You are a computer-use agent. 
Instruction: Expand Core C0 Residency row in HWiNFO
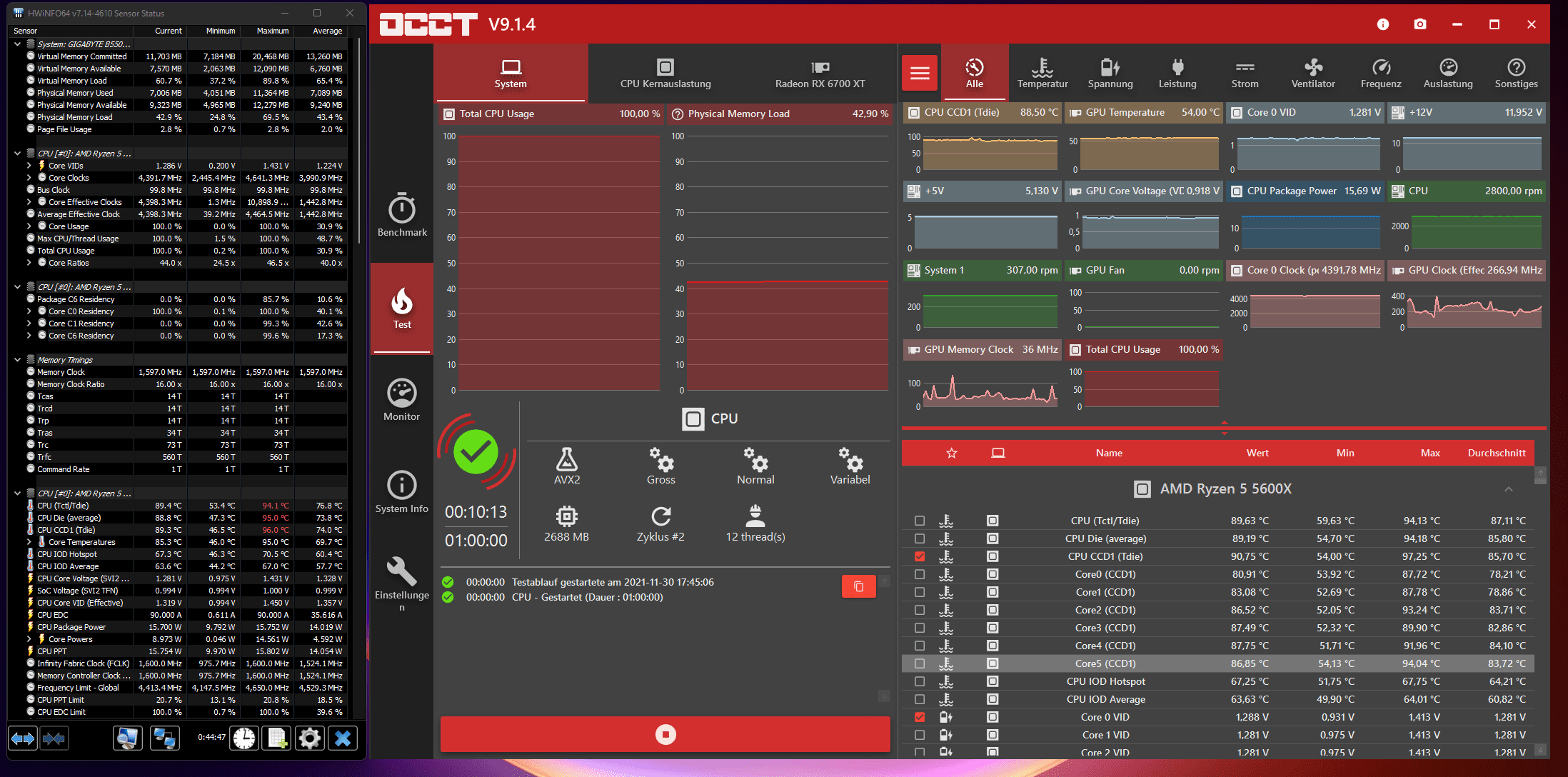(x=29, y=311)
